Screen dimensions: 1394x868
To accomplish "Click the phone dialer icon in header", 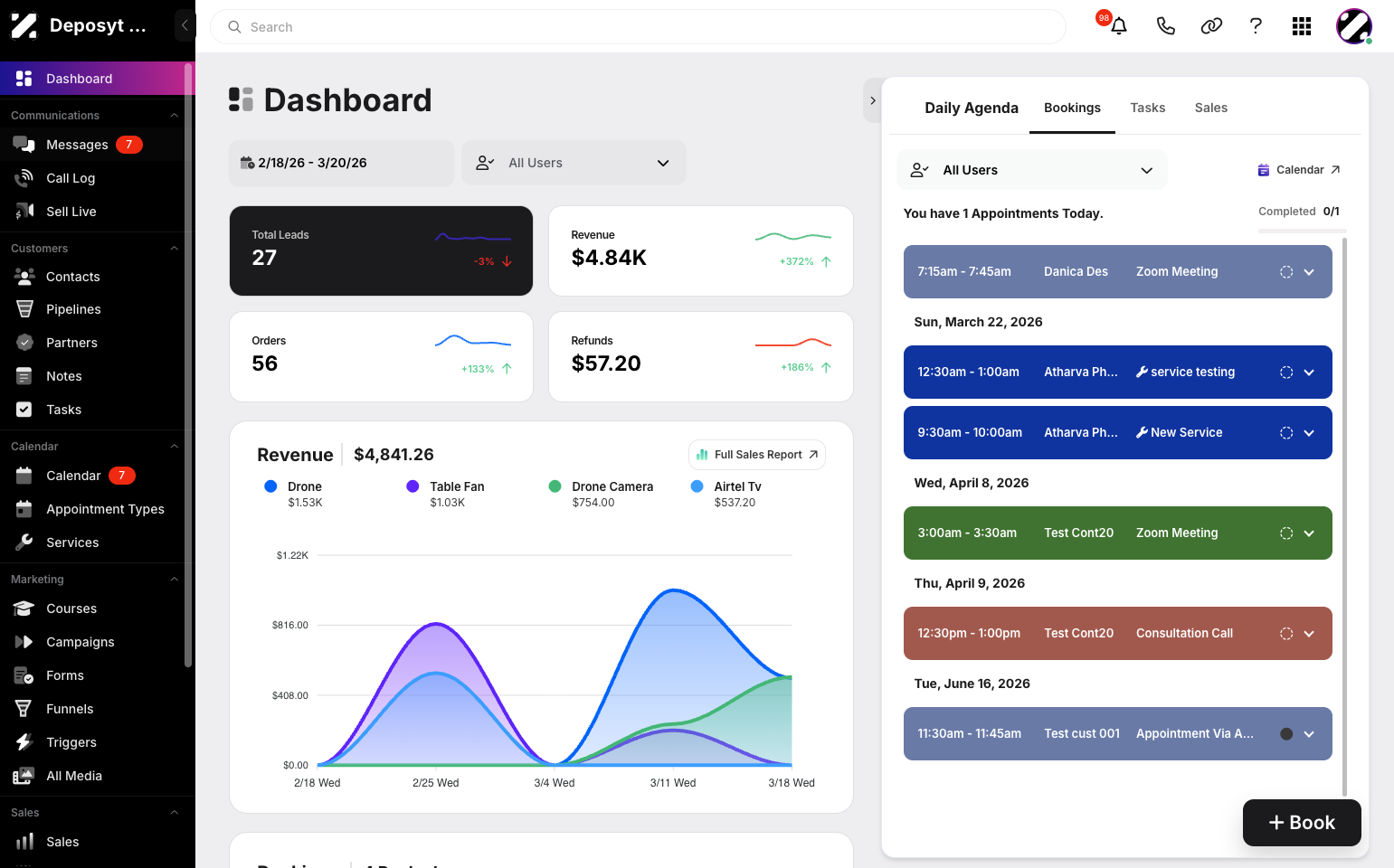I will 1165,26.
